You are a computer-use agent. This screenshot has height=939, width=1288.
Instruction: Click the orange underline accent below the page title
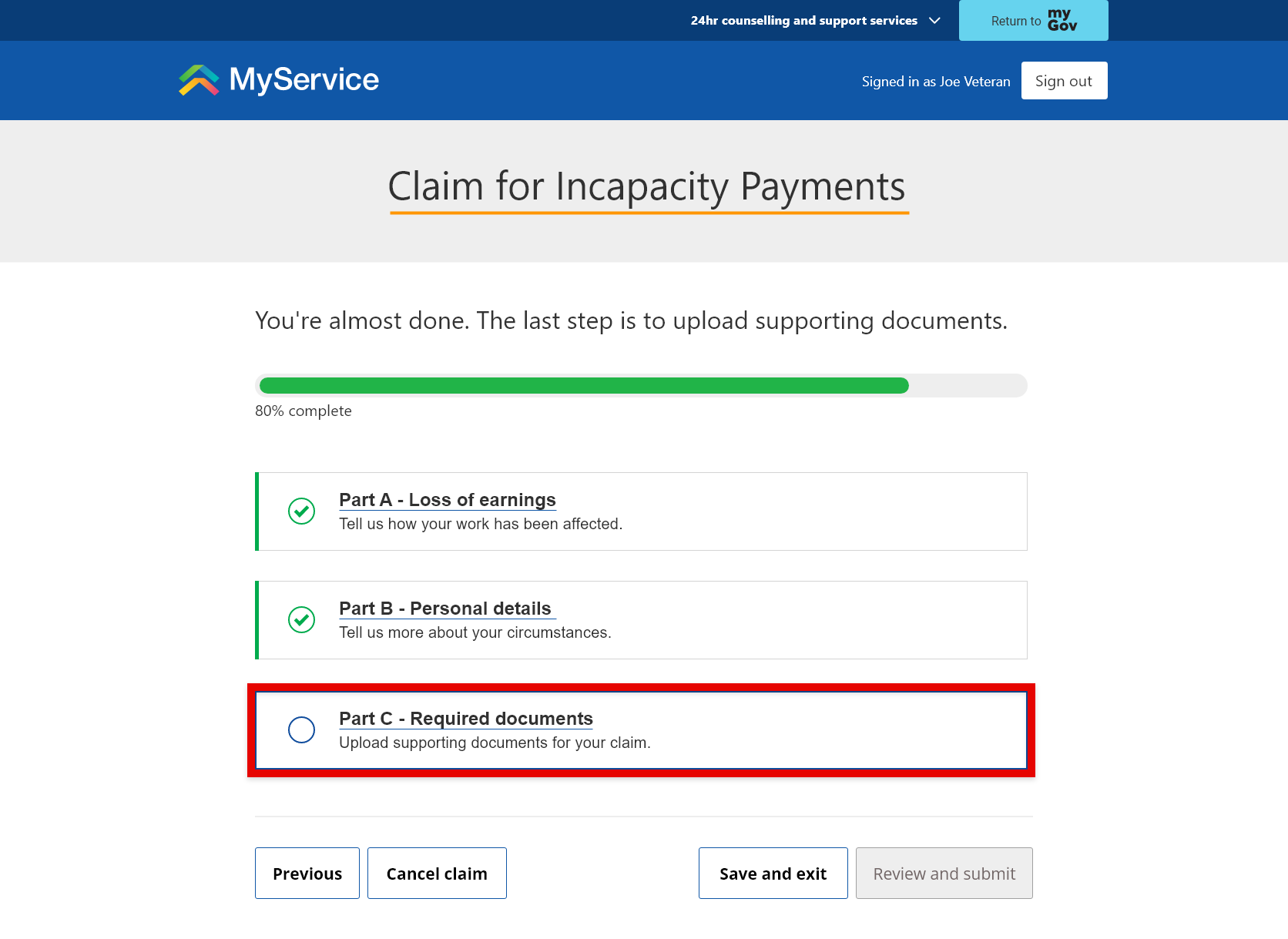648,211
